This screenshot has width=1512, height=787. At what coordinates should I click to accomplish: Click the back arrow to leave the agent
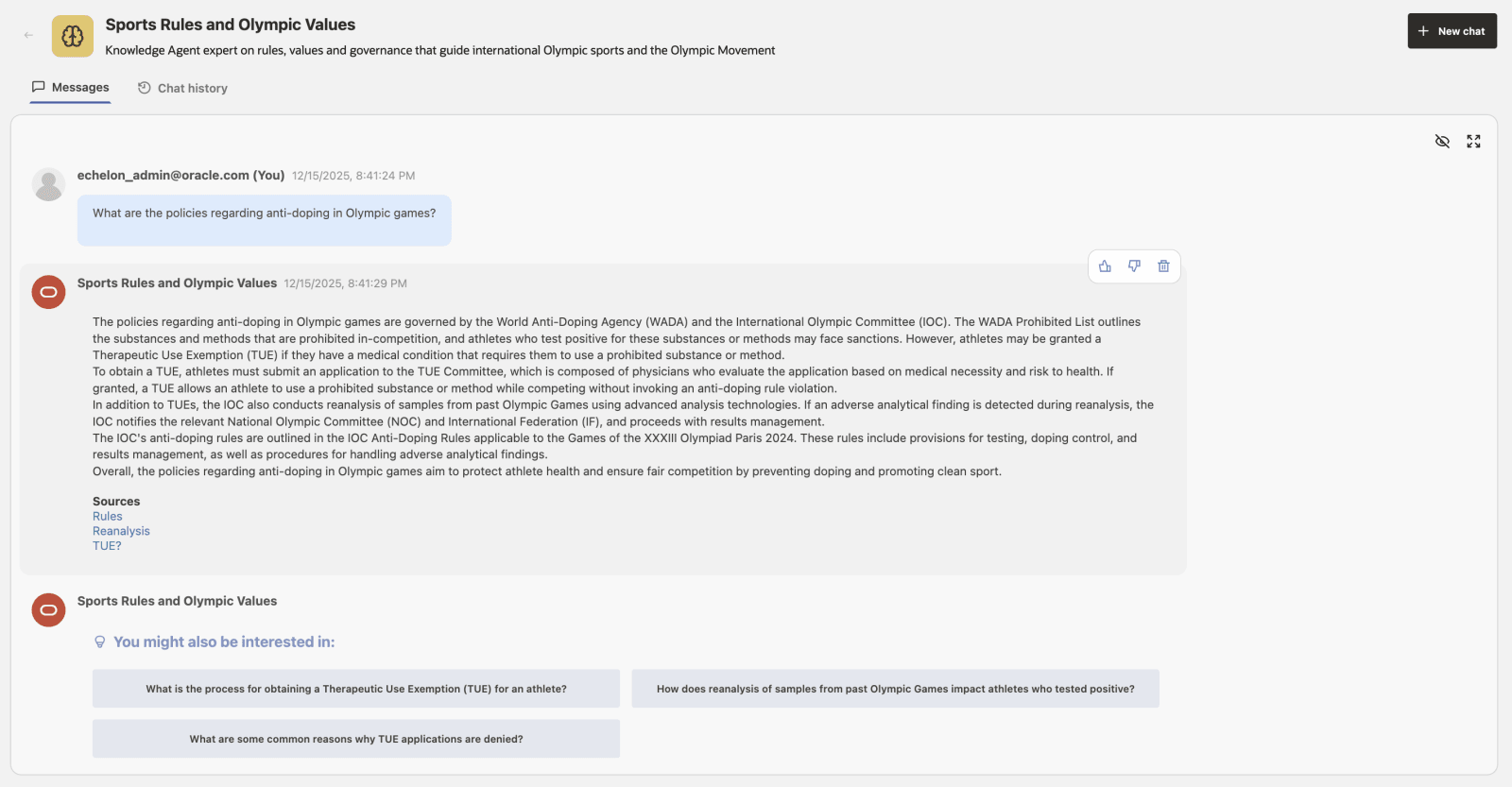click(x=27, y=34)
